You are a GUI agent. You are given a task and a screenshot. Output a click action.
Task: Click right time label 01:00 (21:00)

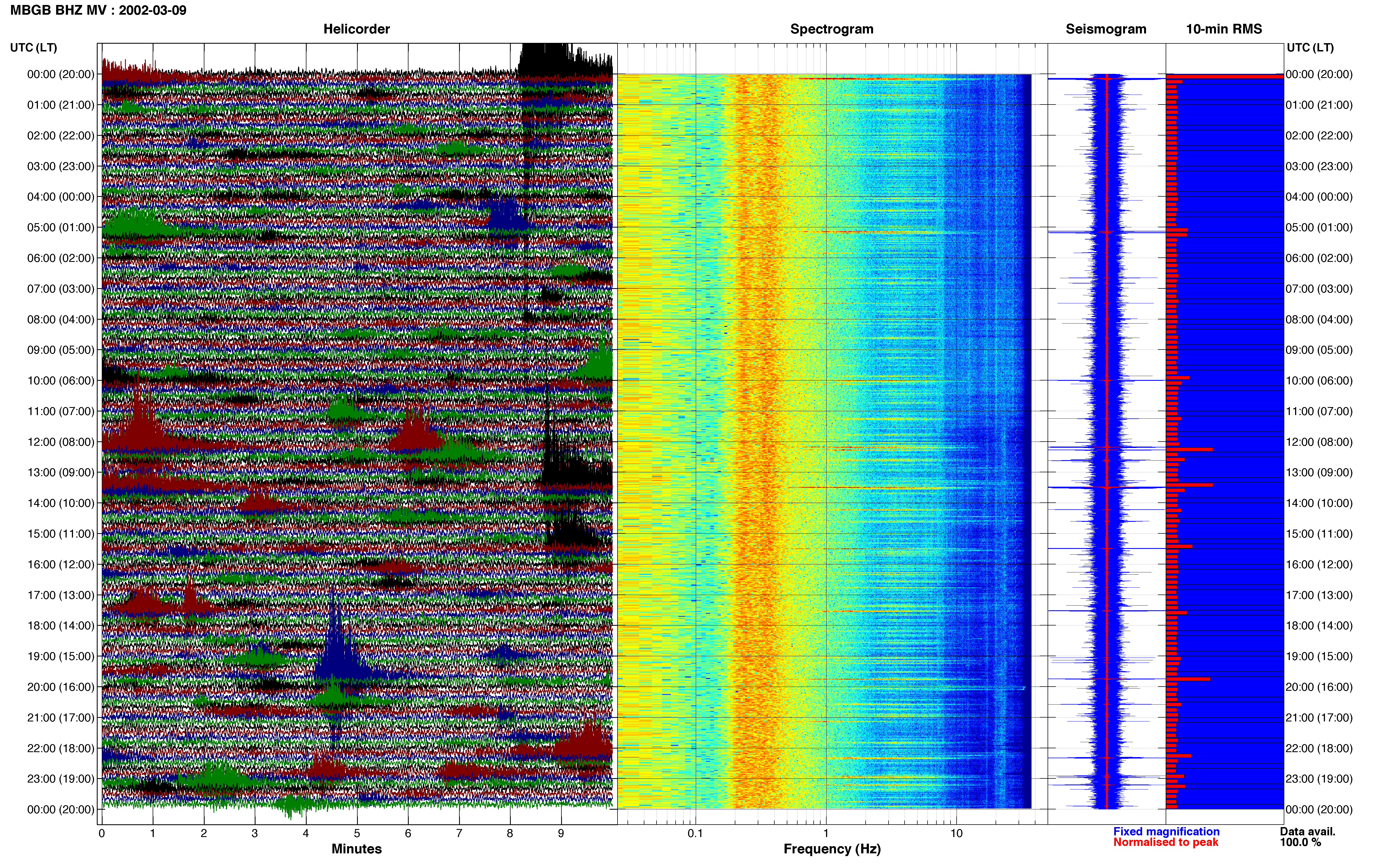1319,105
